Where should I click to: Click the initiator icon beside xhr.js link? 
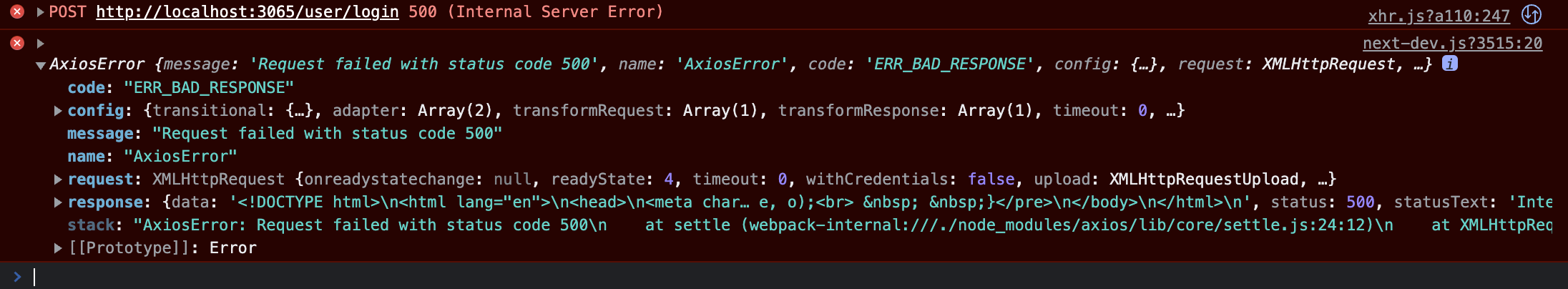point(1532,14)
